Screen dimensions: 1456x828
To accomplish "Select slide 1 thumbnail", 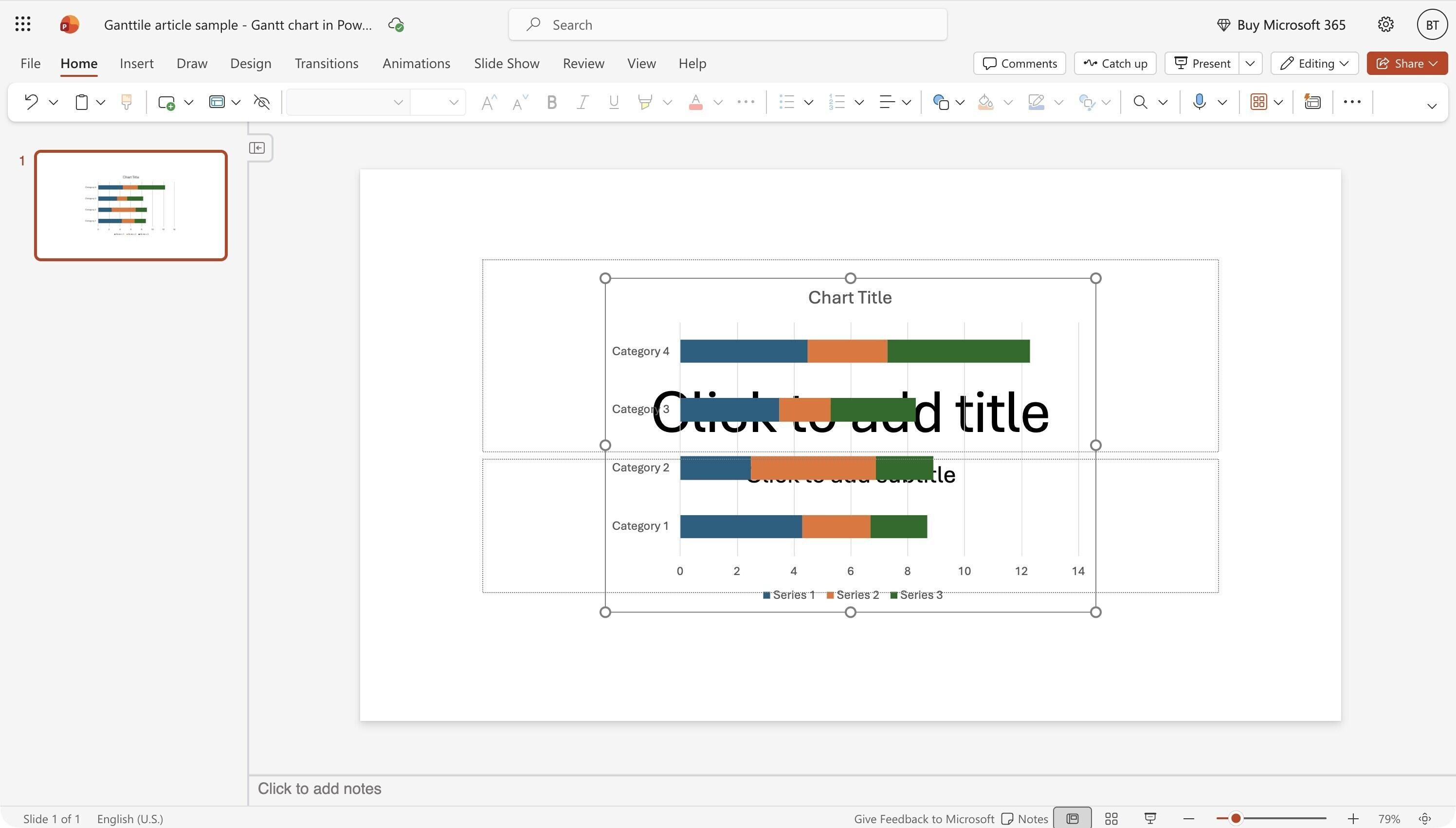I will pyautogui.click(x=131, y=205).
